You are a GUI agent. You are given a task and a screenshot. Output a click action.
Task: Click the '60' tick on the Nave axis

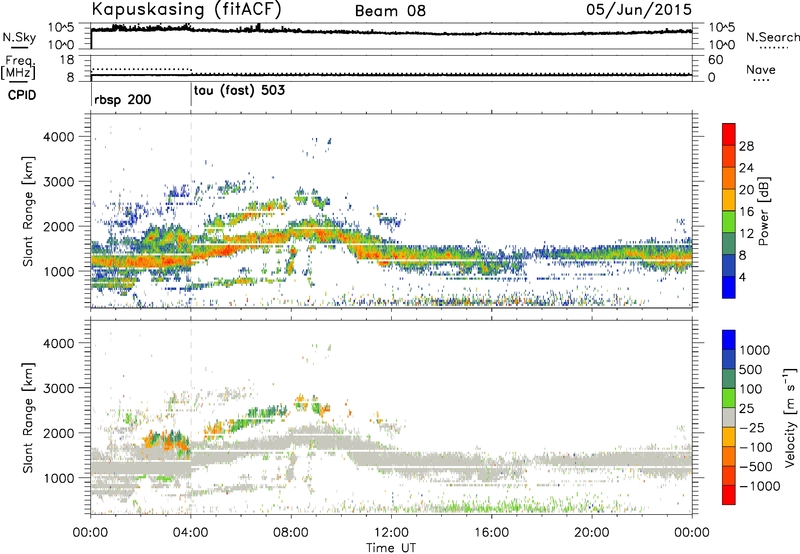pos(715,60)
